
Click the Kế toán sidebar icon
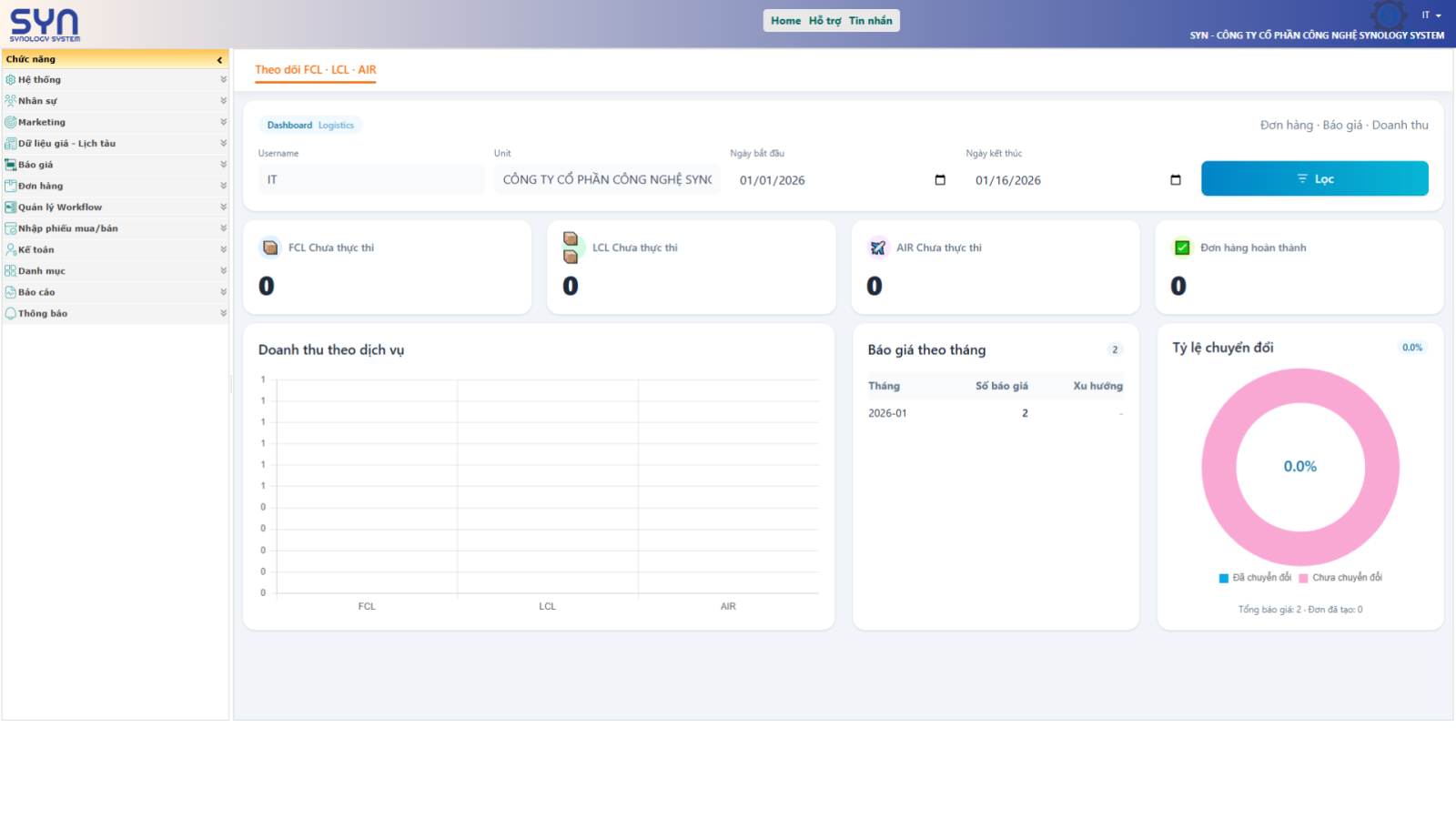click(x=11, y=249)
